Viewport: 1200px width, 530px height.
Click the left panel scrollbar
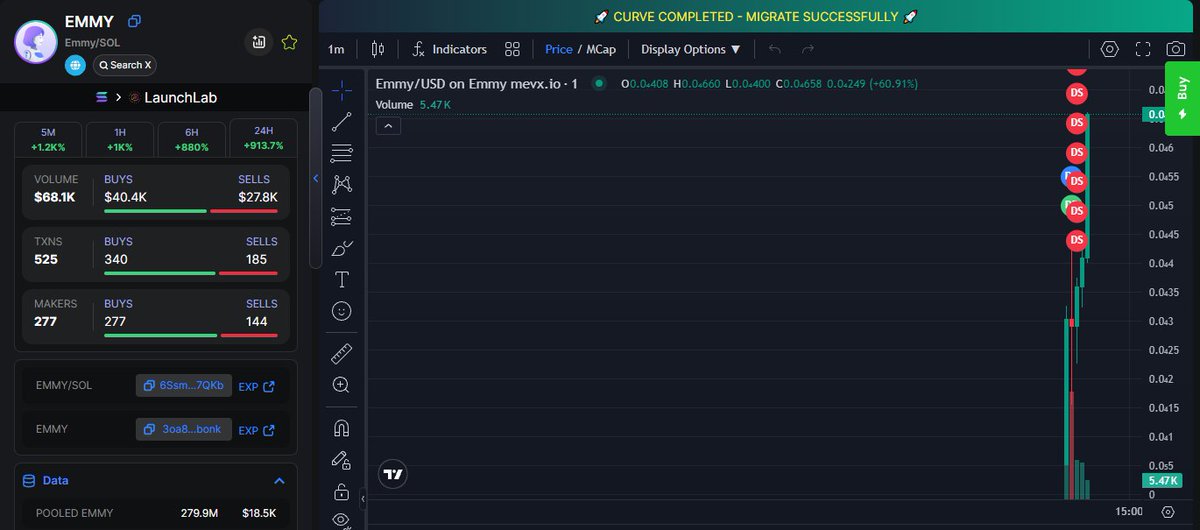pyautogui.click(x=315, y=177)
